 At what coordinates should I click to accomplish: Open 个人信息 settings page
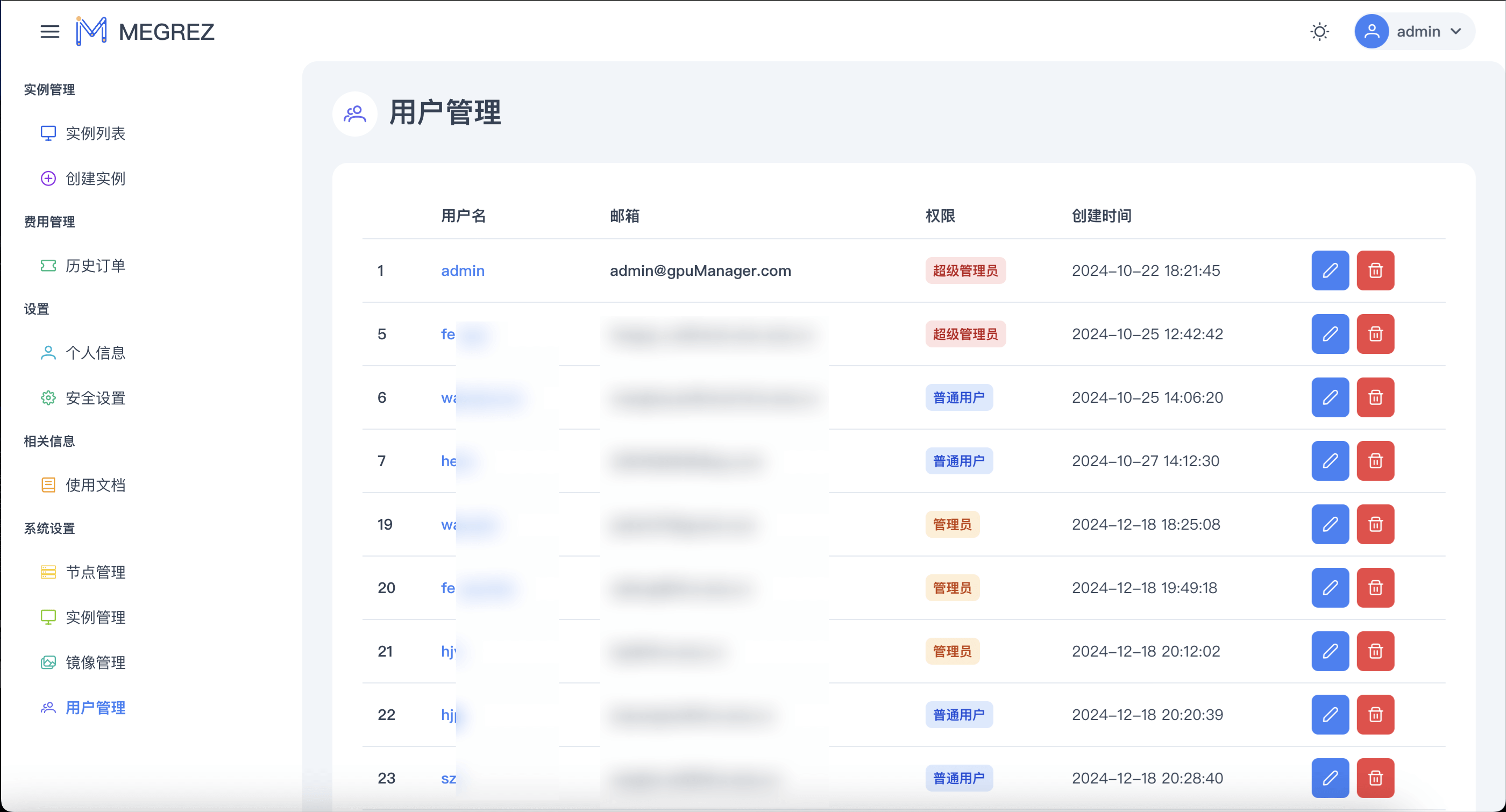tap(95, 353)
